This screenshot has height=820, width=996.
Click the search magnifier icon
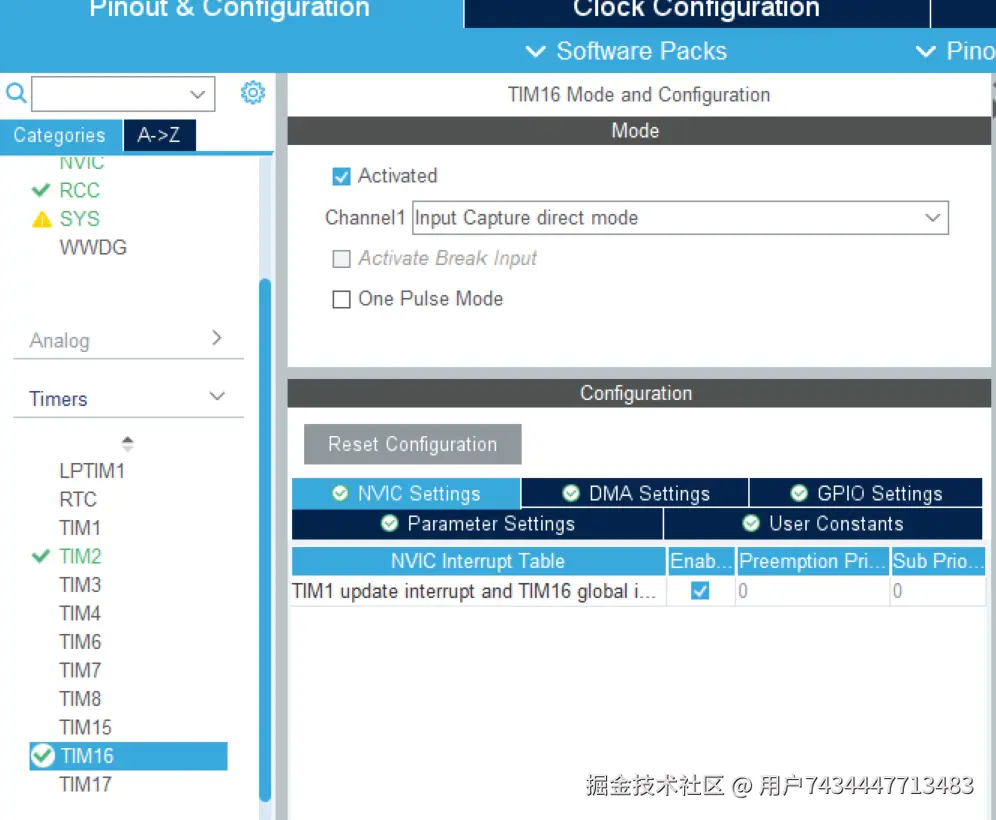pyautogui.click(x=16, y=94)
